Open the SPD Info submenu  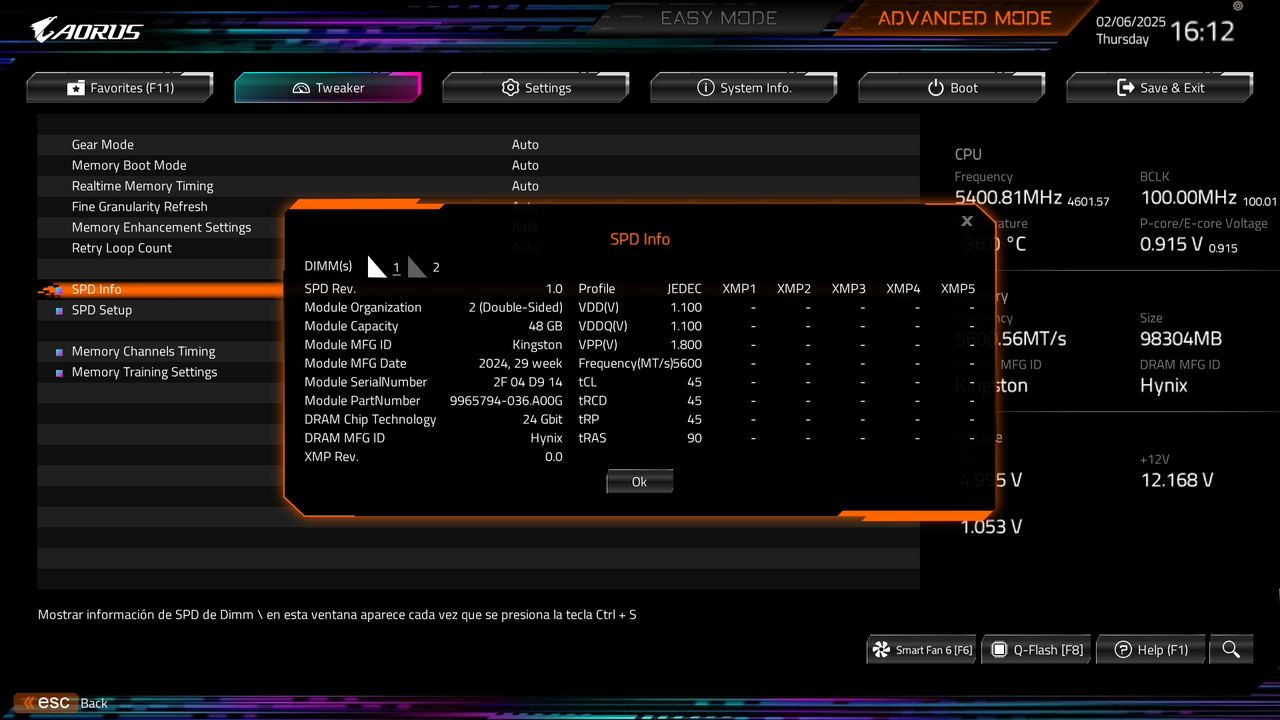[96, 290]
